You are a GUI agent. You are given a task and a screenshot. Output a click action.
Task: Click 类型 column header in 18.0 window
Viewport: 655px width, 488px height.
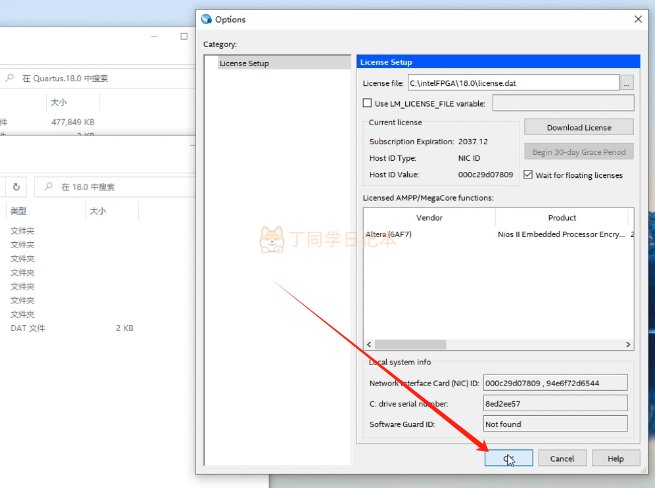coord(18,211)
